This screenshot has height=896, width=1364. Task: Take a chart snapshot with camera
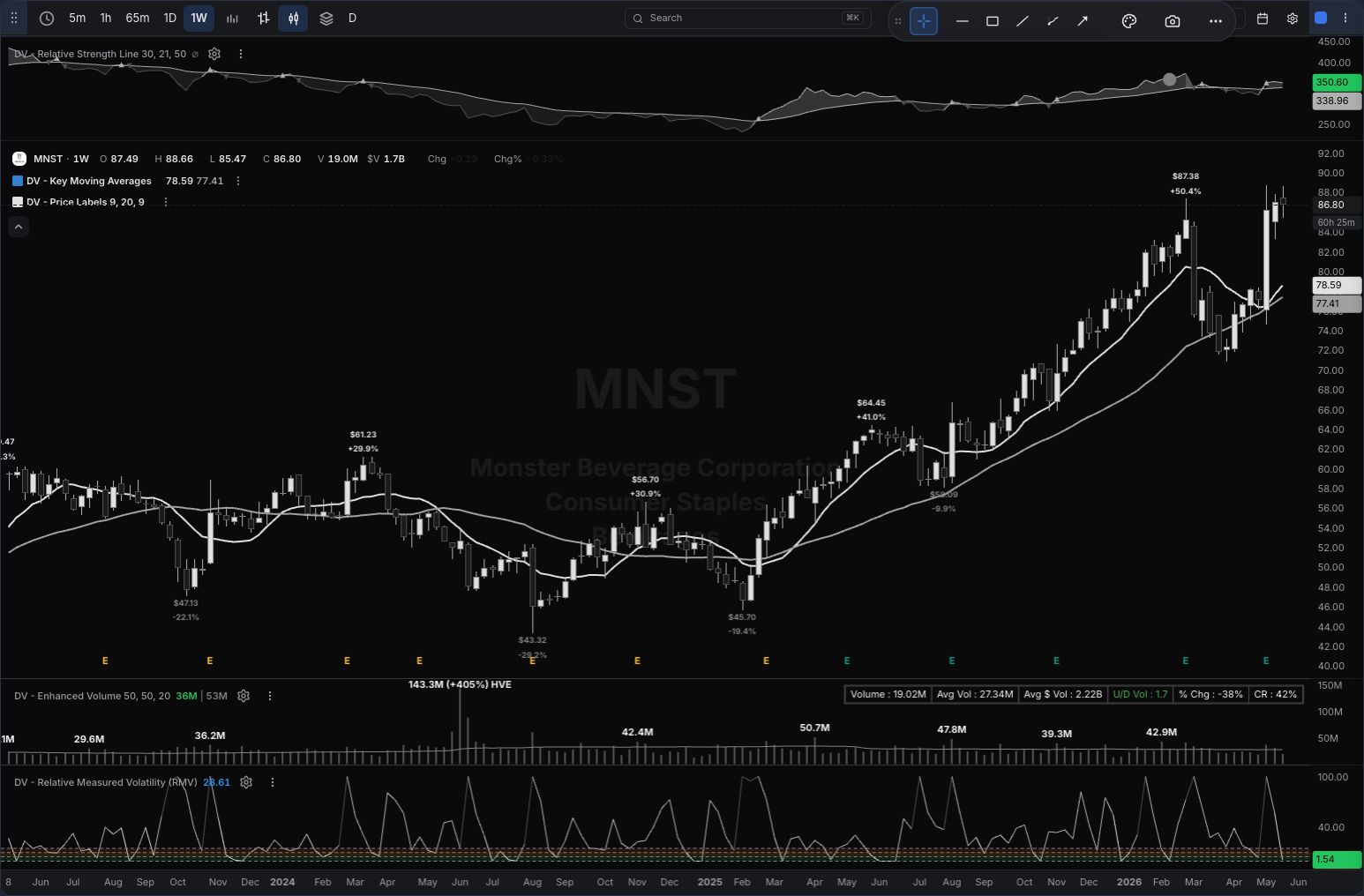(x=1173, y=20)
